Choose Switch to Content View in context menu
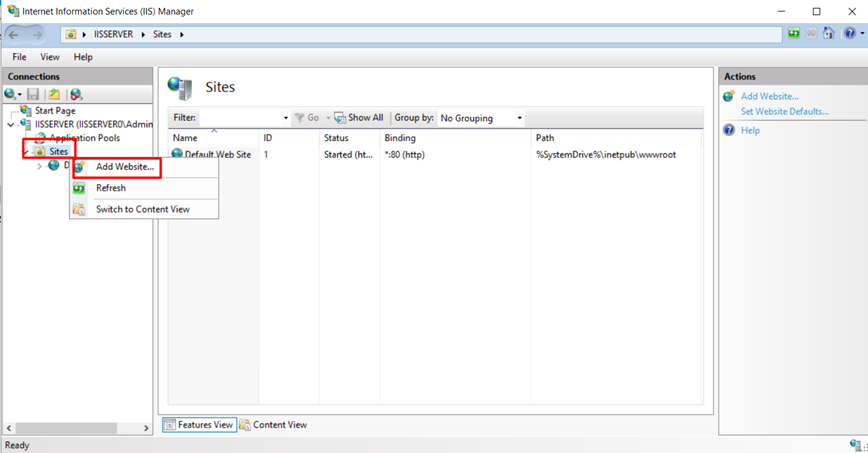This screenshot has width=868, height=453. click(x=143, y=209)
